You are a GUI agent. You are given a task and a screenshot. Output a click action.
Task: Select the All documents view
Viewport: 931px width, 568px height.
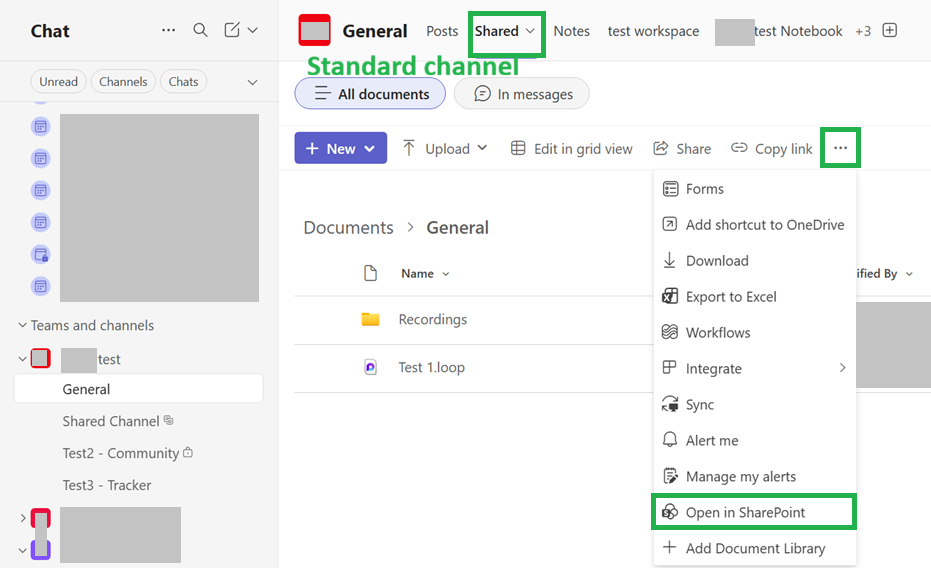point(370,94)
